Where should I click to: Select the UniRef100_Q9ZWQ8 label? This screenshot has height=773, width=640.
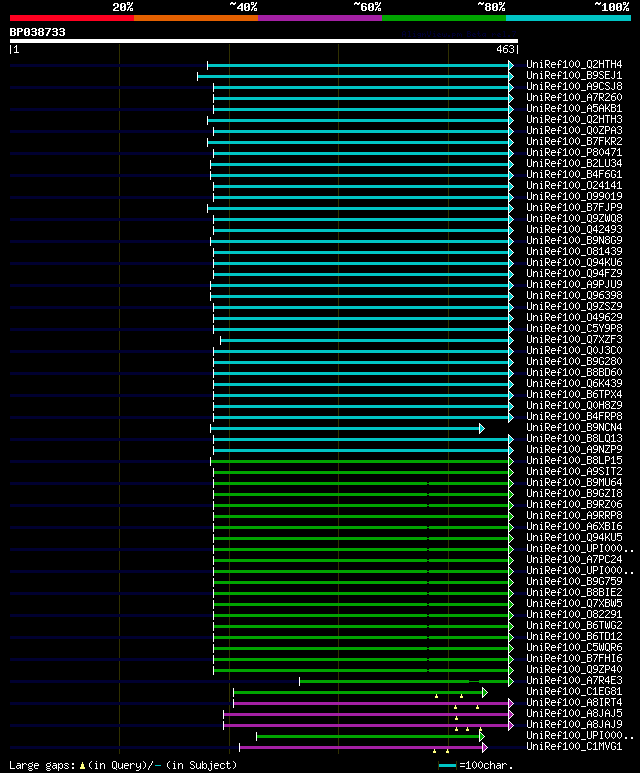[574, 218]
